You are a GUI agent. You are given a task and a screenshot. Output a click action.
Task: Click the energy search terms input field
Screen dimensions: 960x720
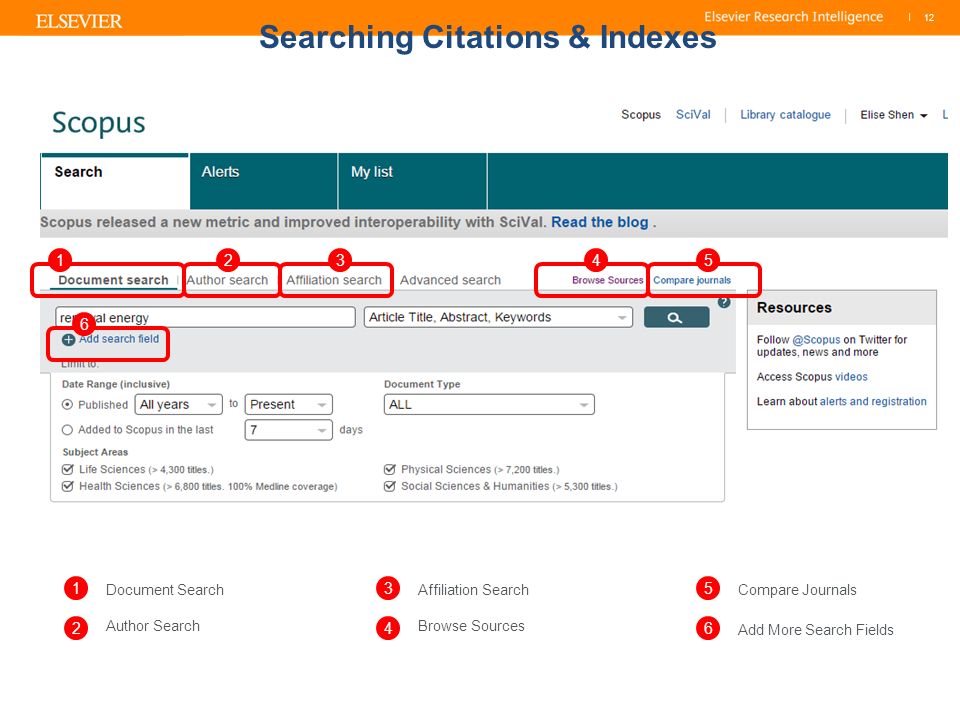pyautogui.click(x=205, y=317)
